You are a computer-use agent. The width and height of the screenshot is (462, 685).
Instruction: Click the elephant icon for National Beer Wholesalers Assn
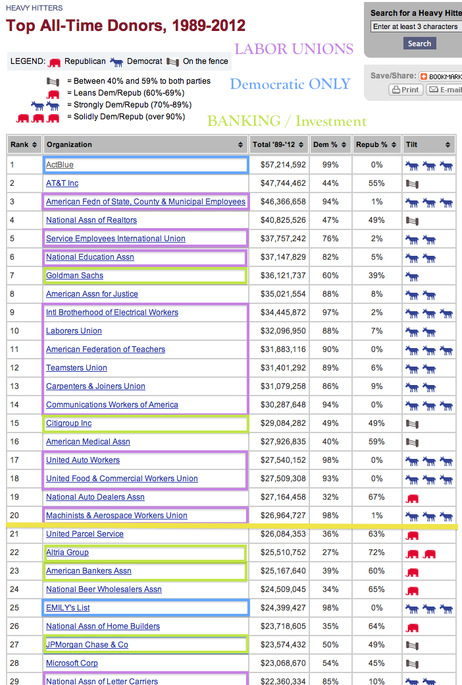pos(412,591)
